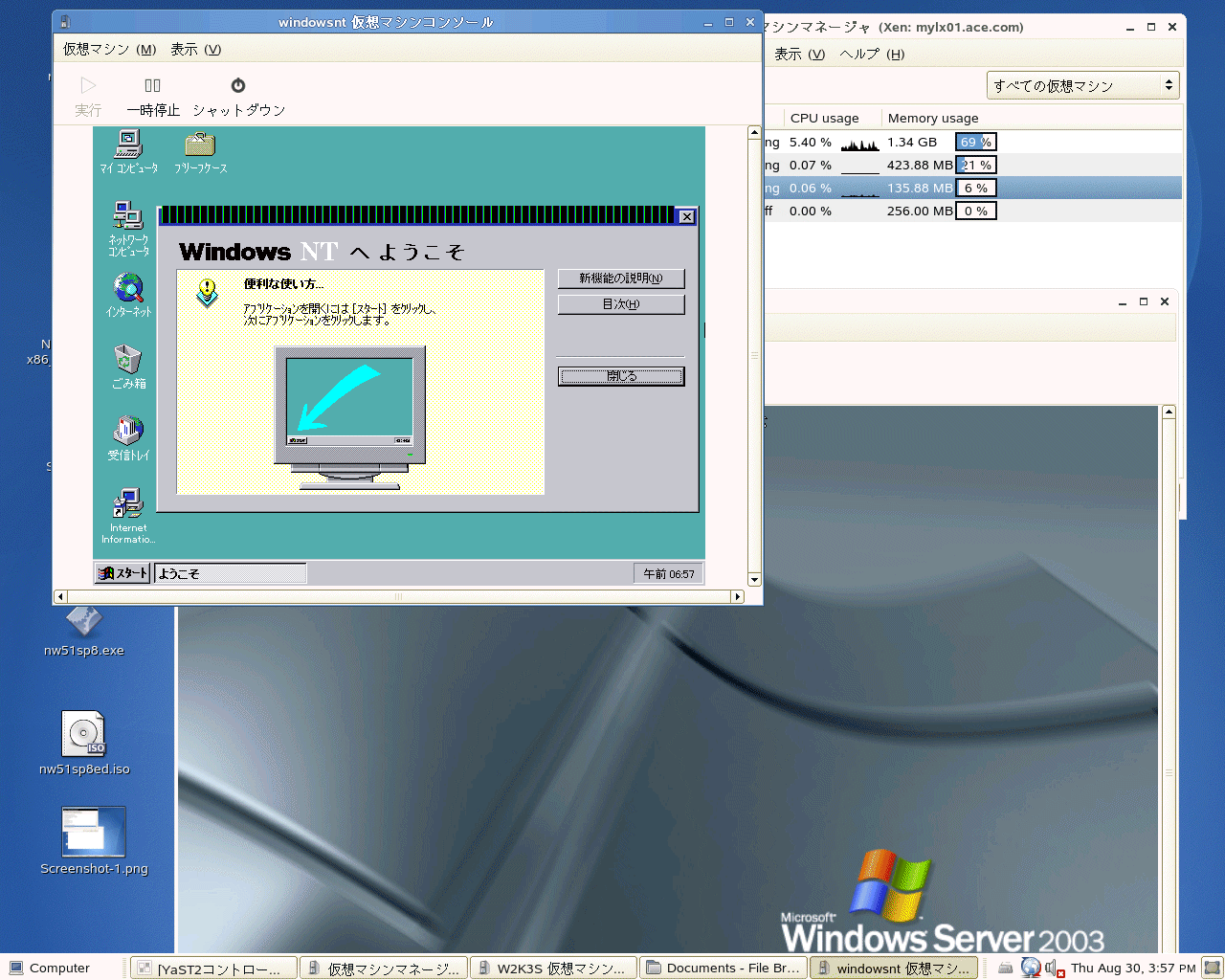Click the 目次 button in welcome dialog
This screenshot has width=1225, height=980.
point(621,304)
